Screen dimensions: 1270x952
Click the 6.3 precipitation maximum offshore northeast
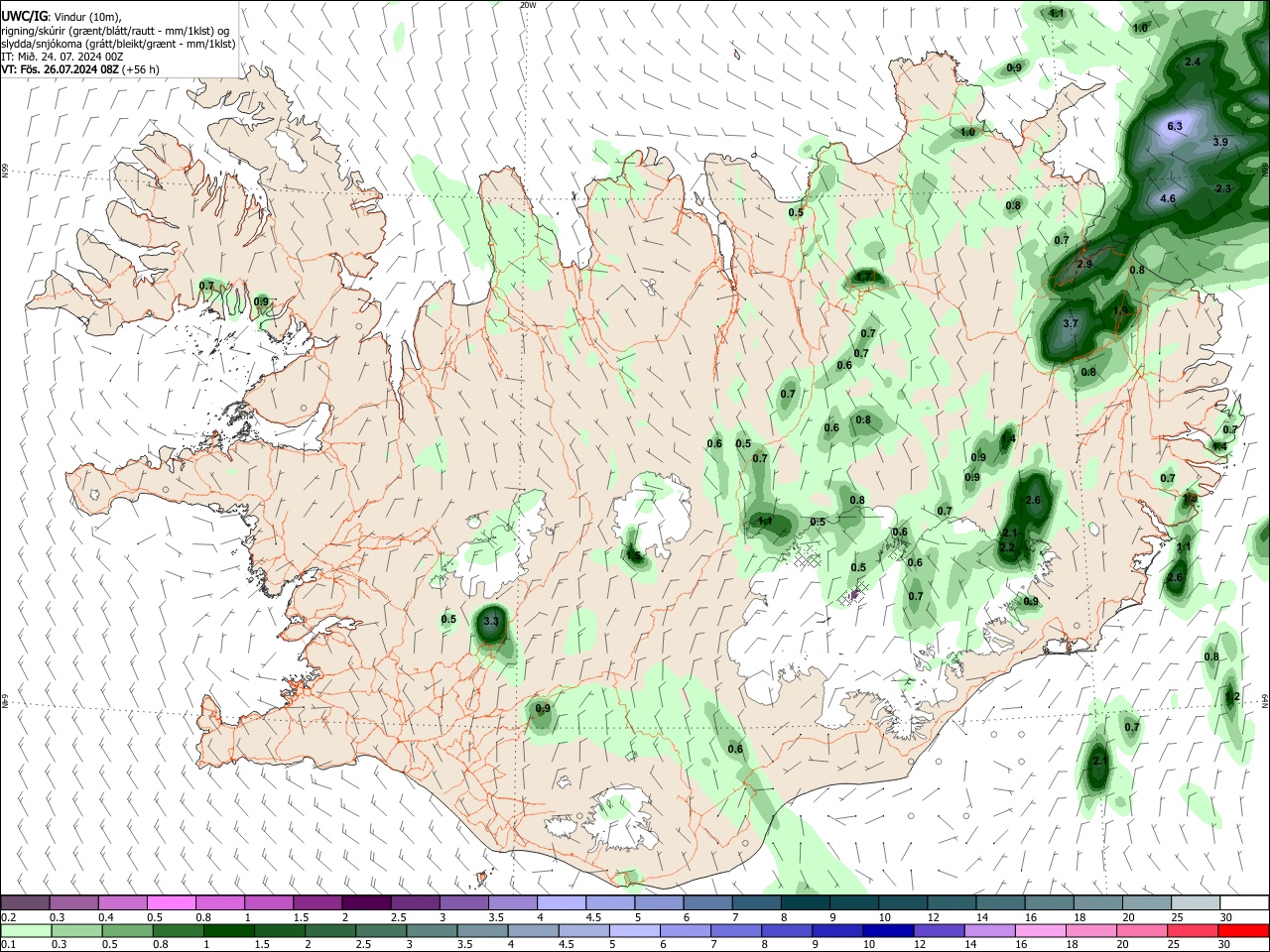click(x=1175, y=126)
